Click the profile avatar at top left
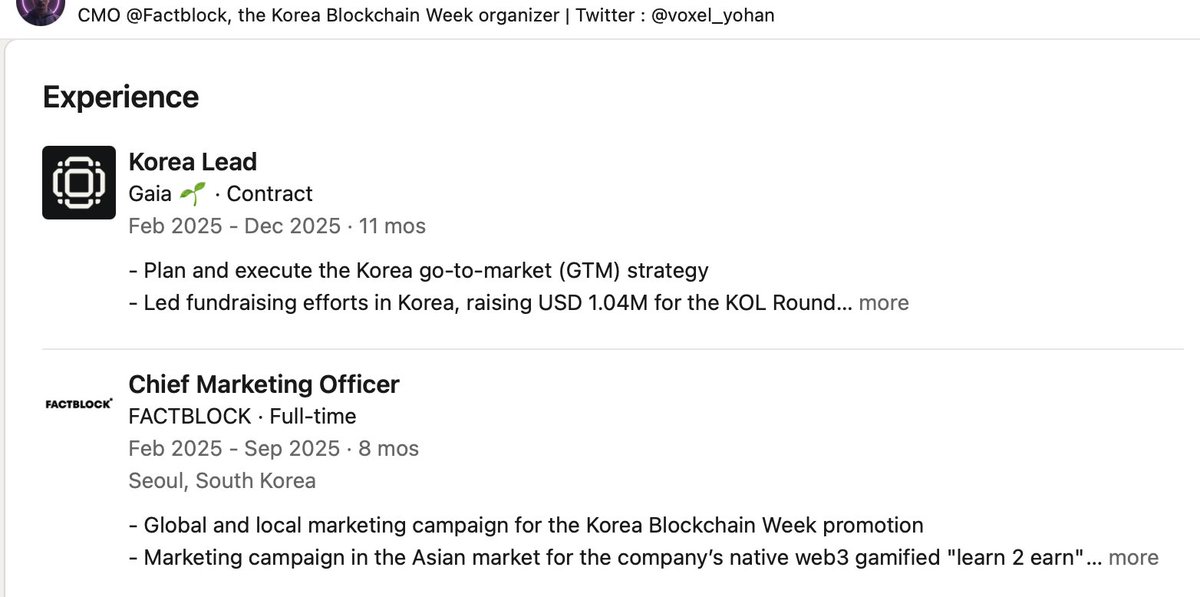Viewport: 1200px width, 597px height. [x=42, y=10]
